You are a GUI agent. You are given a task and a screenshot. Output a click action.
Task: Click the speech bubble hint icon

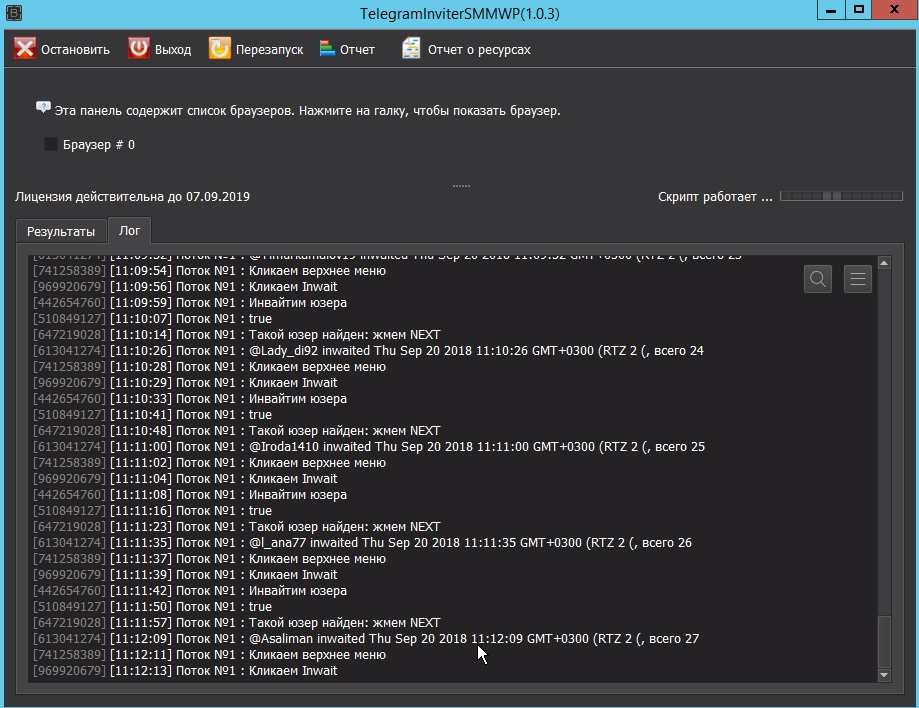point(43,108)
